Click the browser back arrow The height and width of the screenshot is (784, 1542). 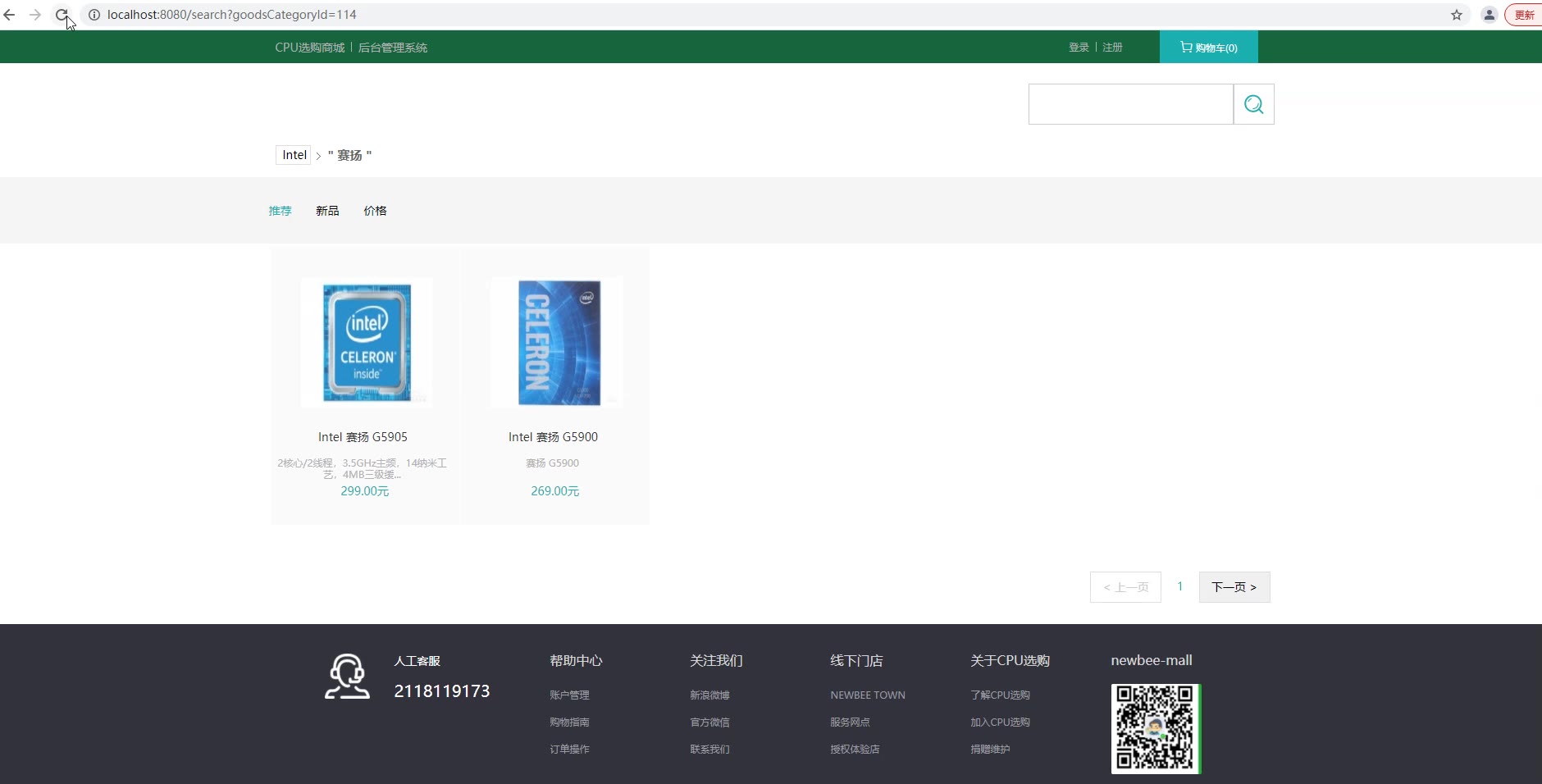[x=10, y=15]
